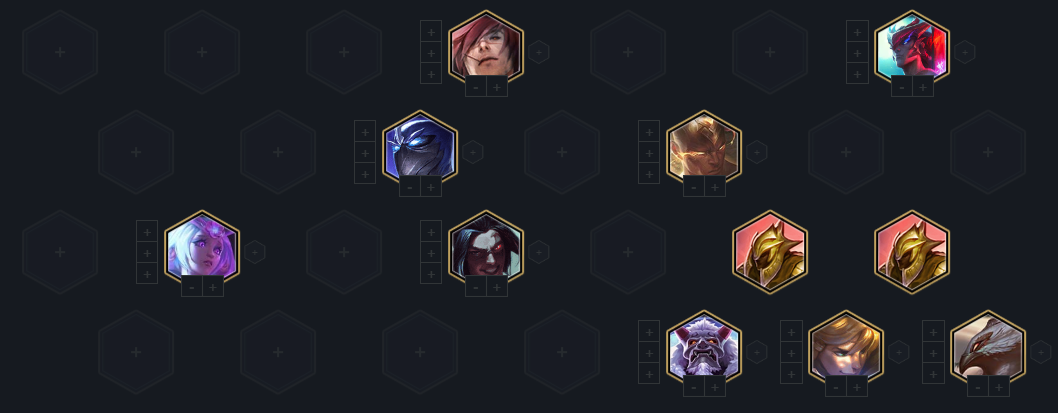Choose the glowing golden-faced champion portrait
This screenshot has width=1058, height=413.
(704, 147)
